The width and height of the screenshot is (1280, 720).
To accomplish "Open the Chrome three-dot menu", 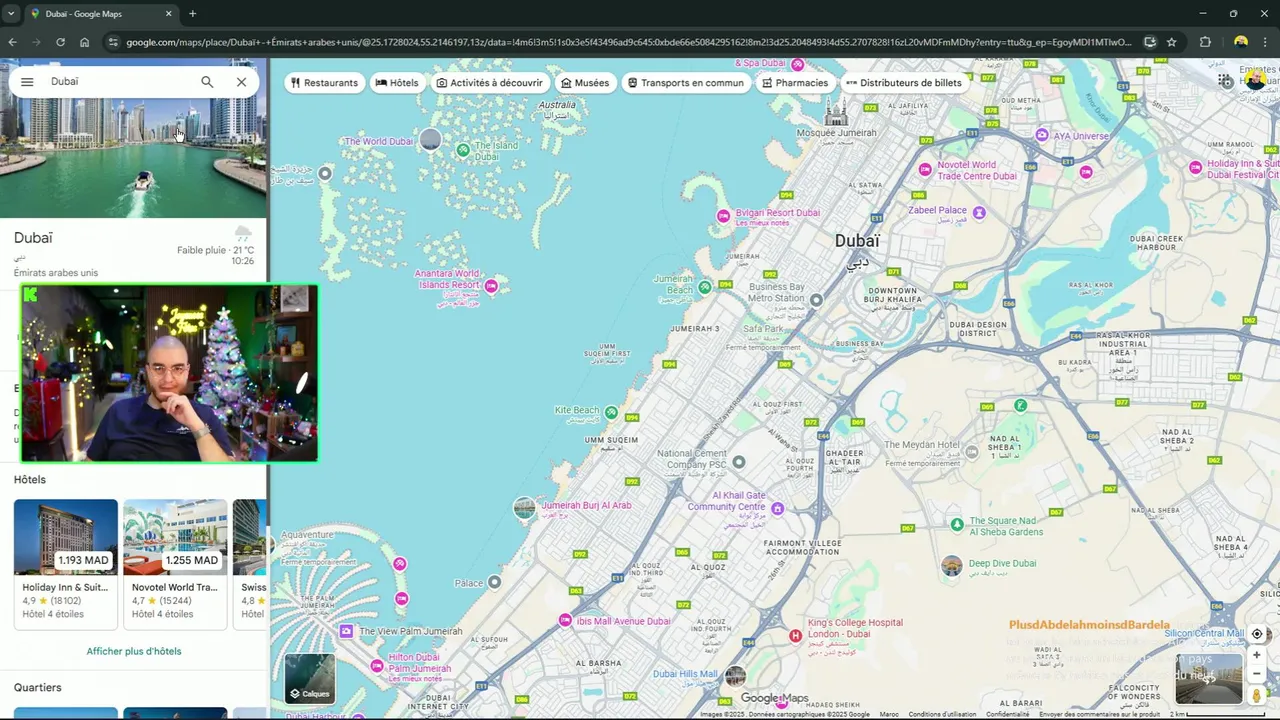I will pos(1266,42).
